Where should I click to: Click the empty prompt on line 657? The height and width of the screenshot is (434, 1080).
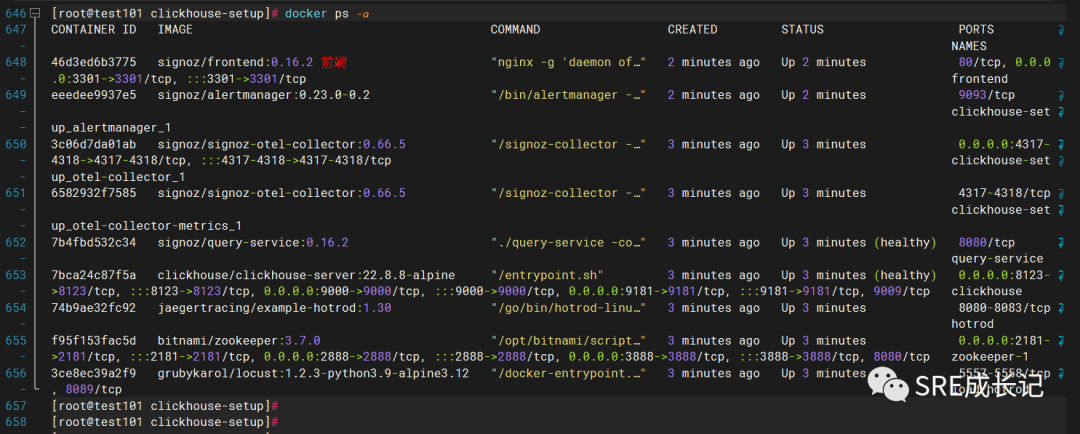164,406
